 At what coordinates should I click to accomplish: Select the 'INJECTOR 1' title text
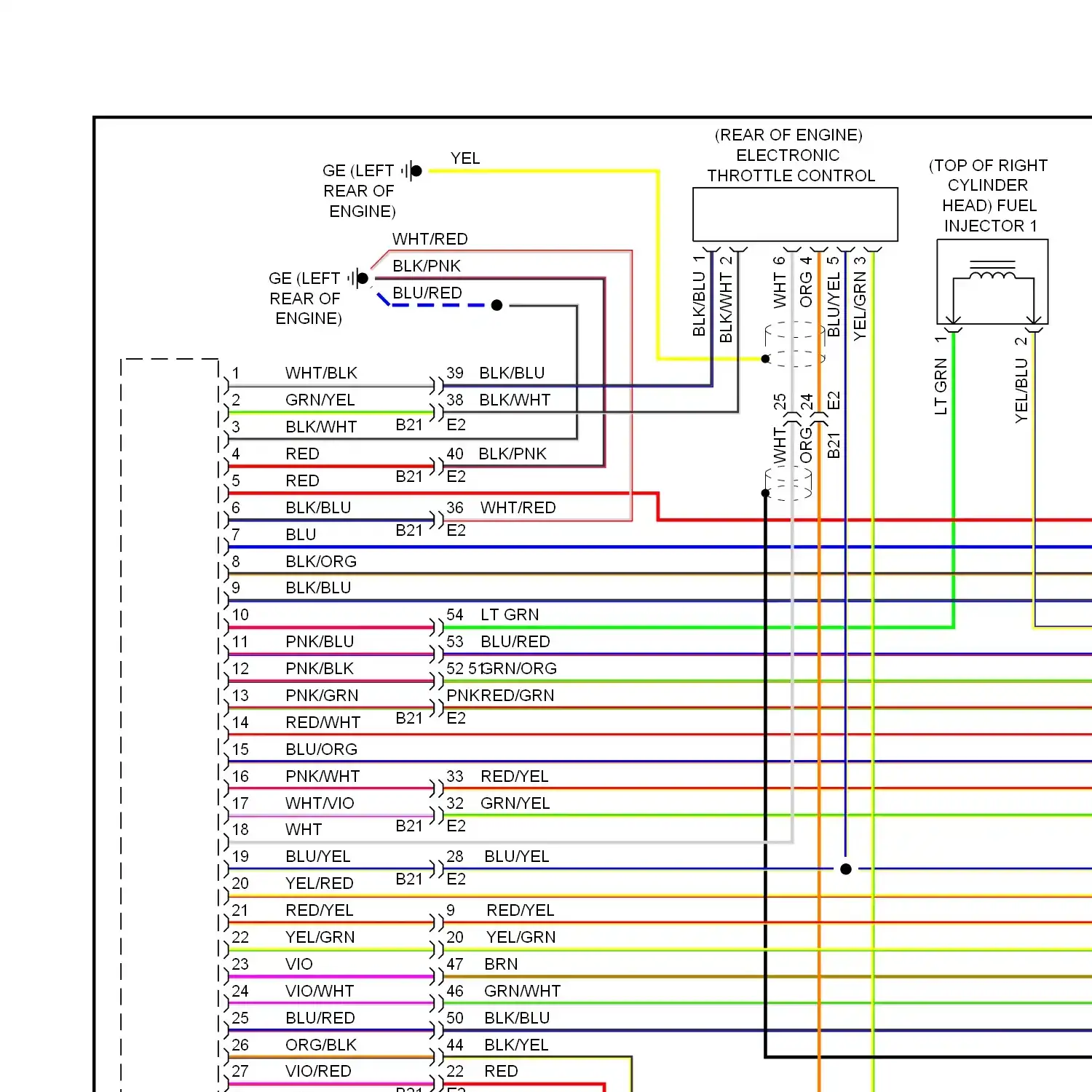click(990, 226)
